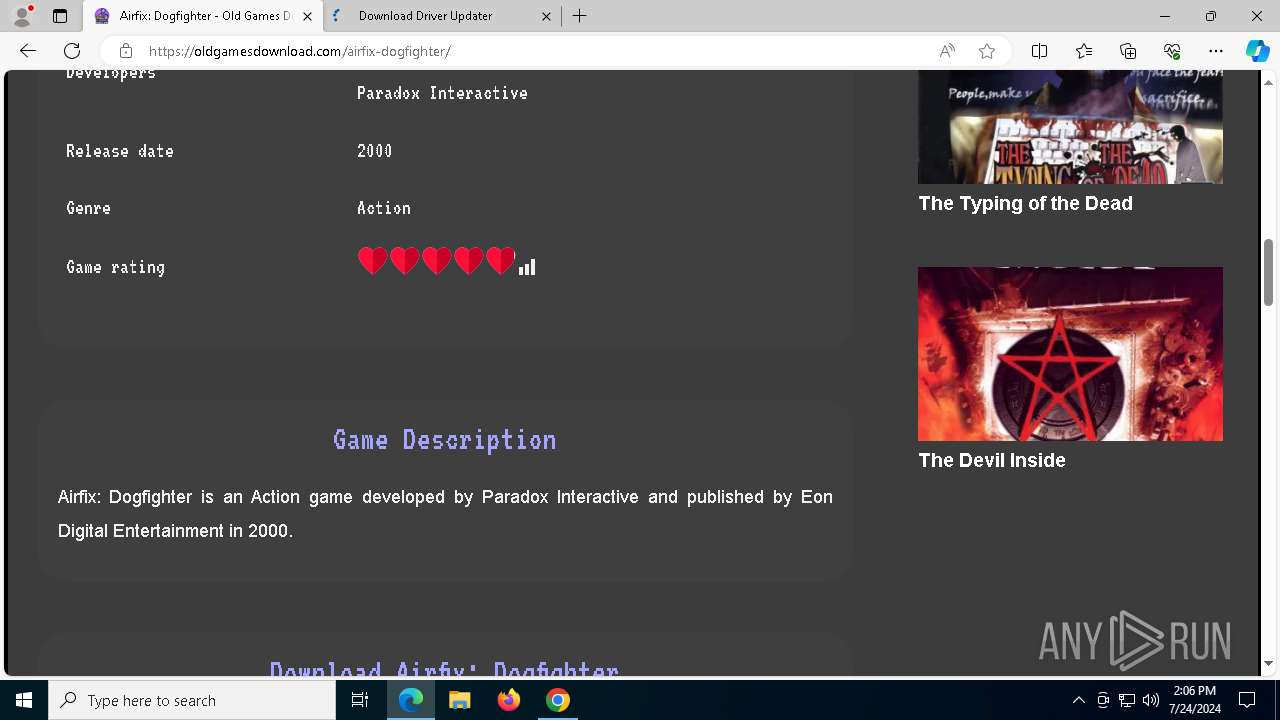Click the taskbar search box
This screenshot has width=1280, height=720.
192,700
